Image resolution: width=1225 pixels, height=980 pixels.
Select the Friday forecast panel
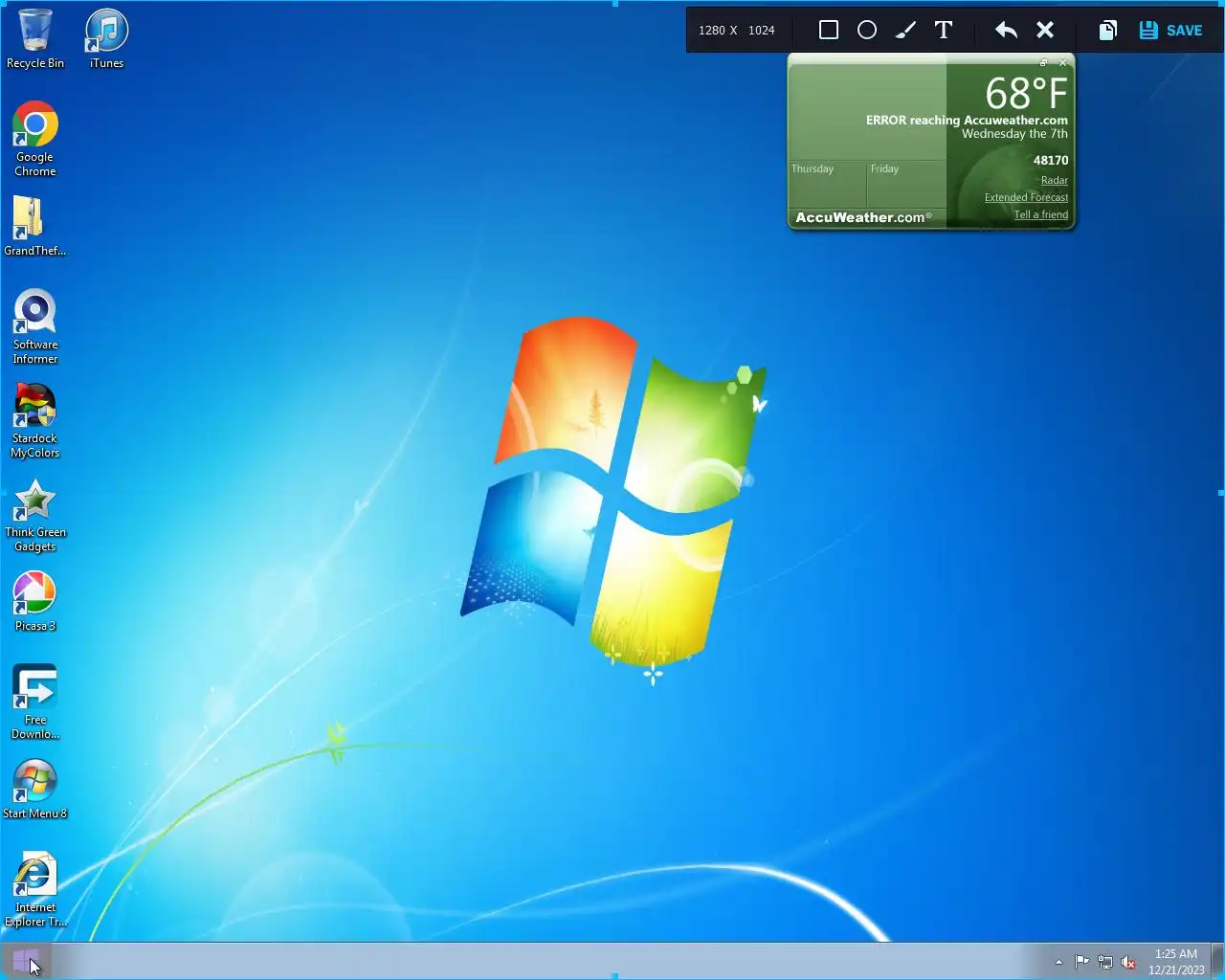point(907,184)
